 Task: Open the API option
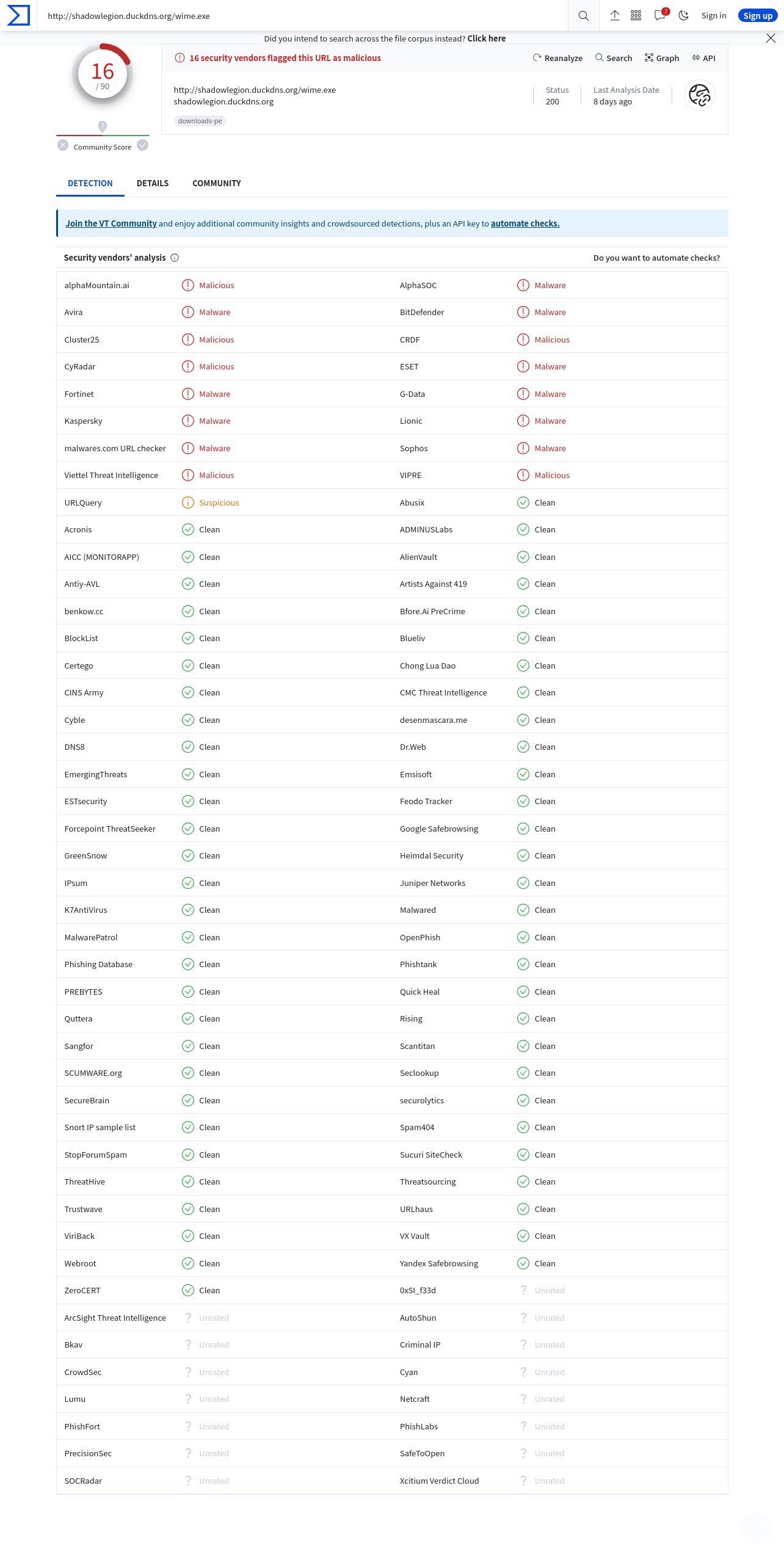[703, 58]
